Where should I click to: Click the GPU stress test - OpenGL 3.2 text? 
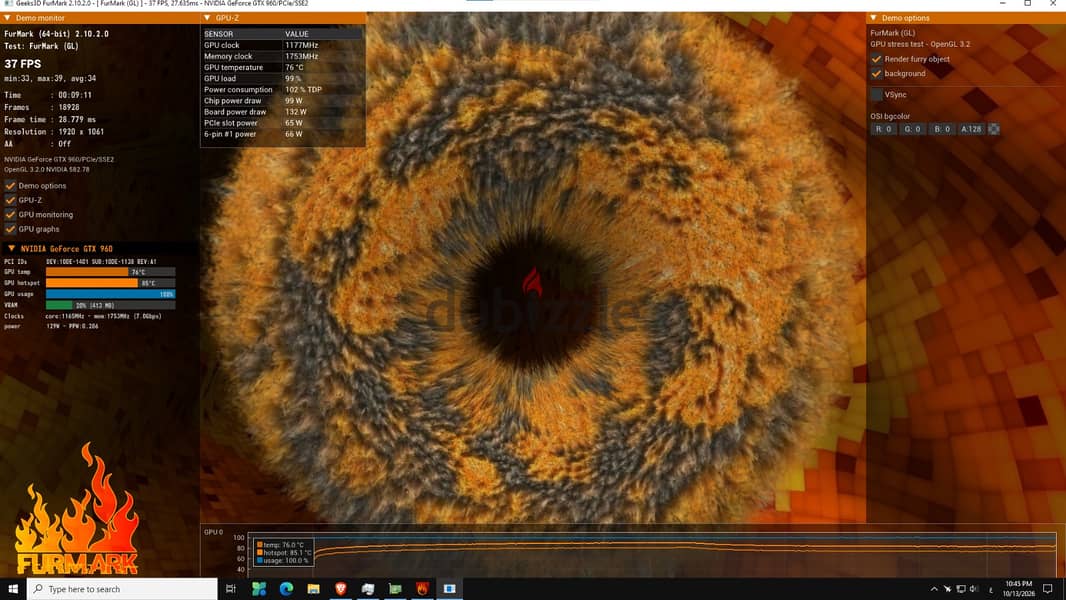tap(921, 44)
